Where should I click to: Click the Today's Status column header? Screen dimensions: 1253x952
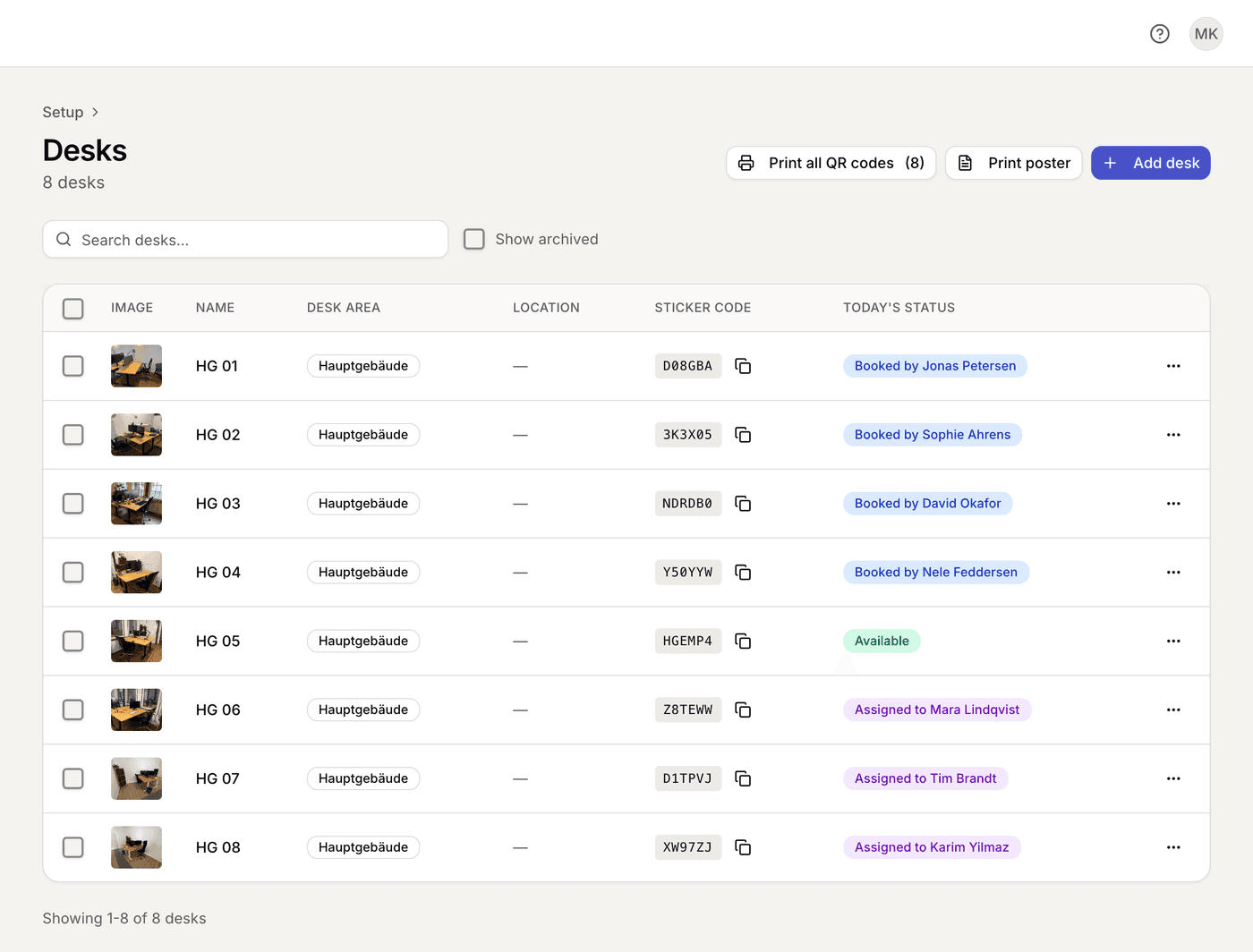click(x=899, y=308)
